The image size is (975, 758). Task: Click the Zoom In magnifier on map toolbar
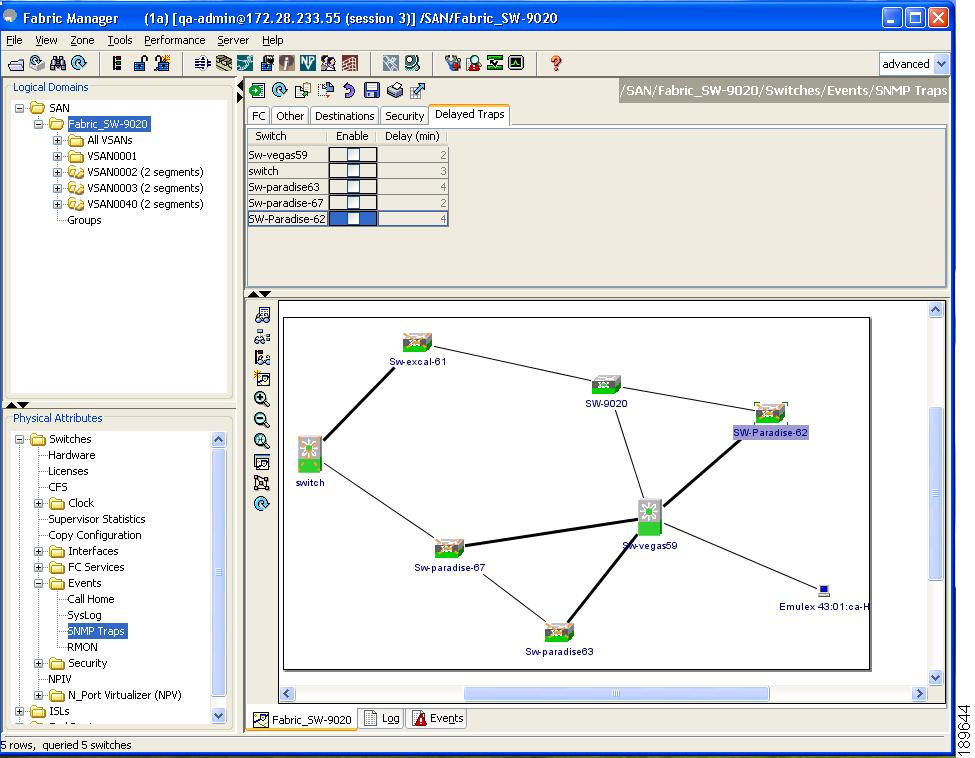(x=262, y=399)
